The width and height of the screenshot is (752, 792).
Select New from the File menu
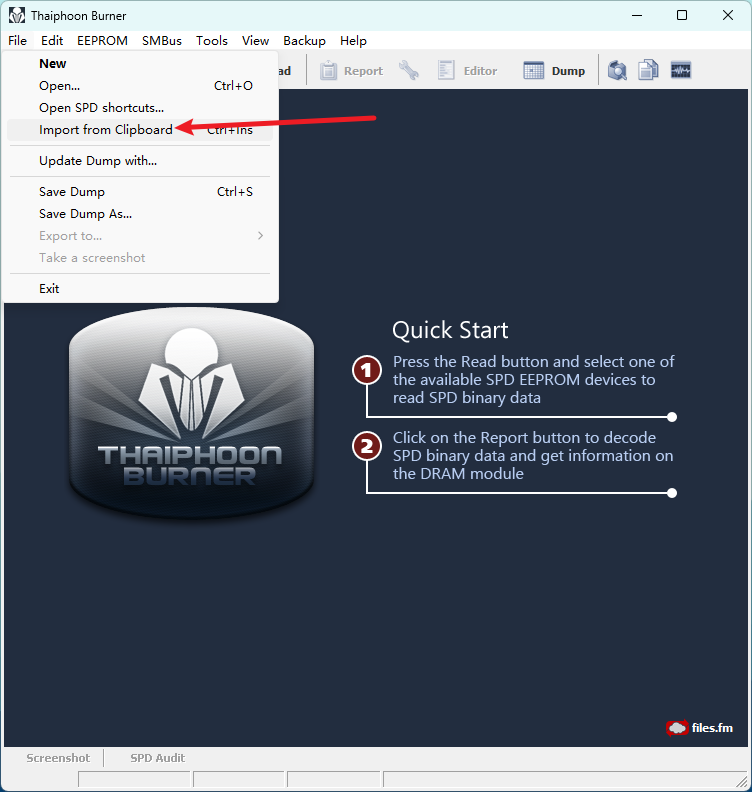(140, 64)
